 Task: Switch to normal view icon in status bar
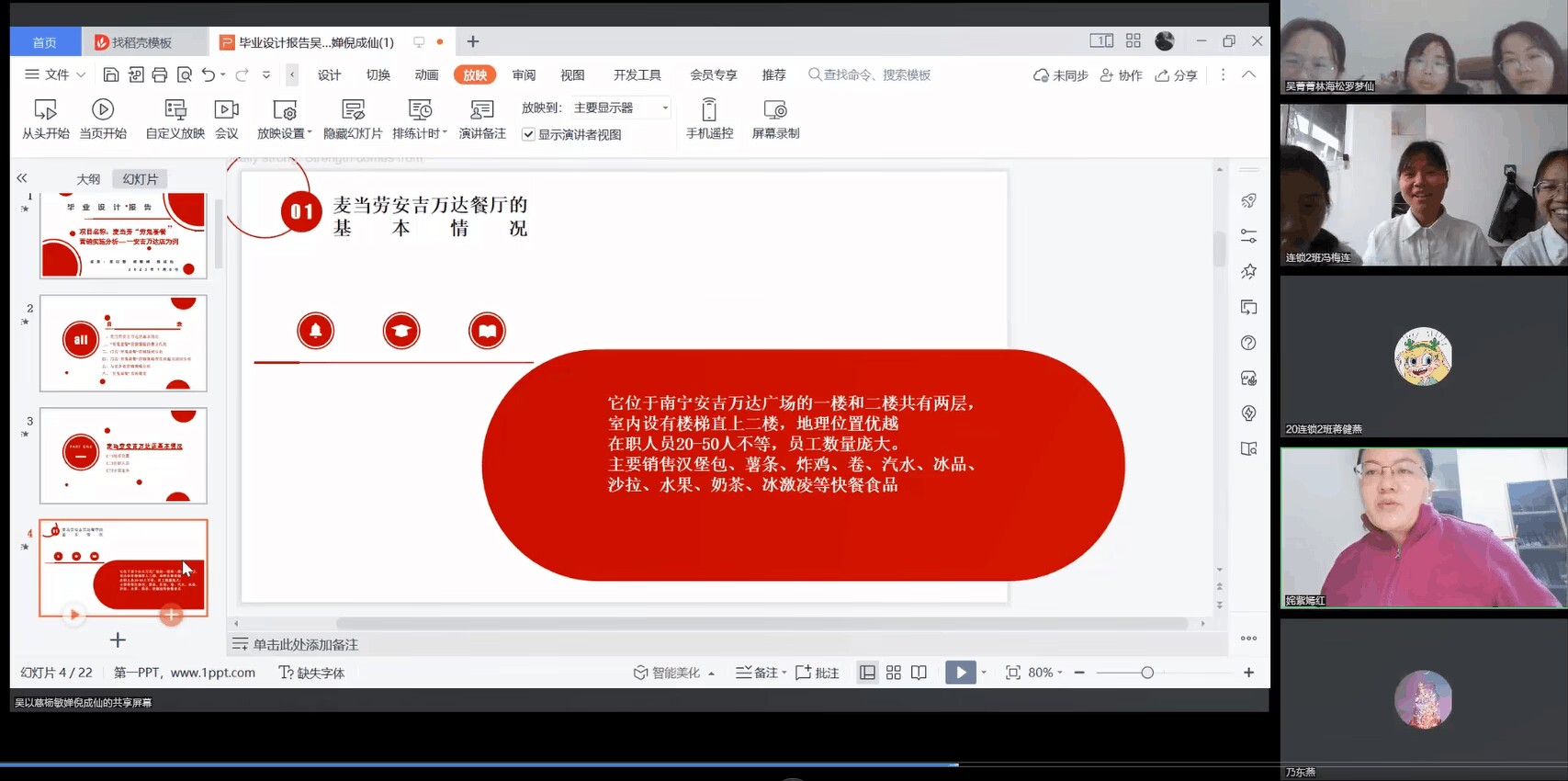pos(867,673)
